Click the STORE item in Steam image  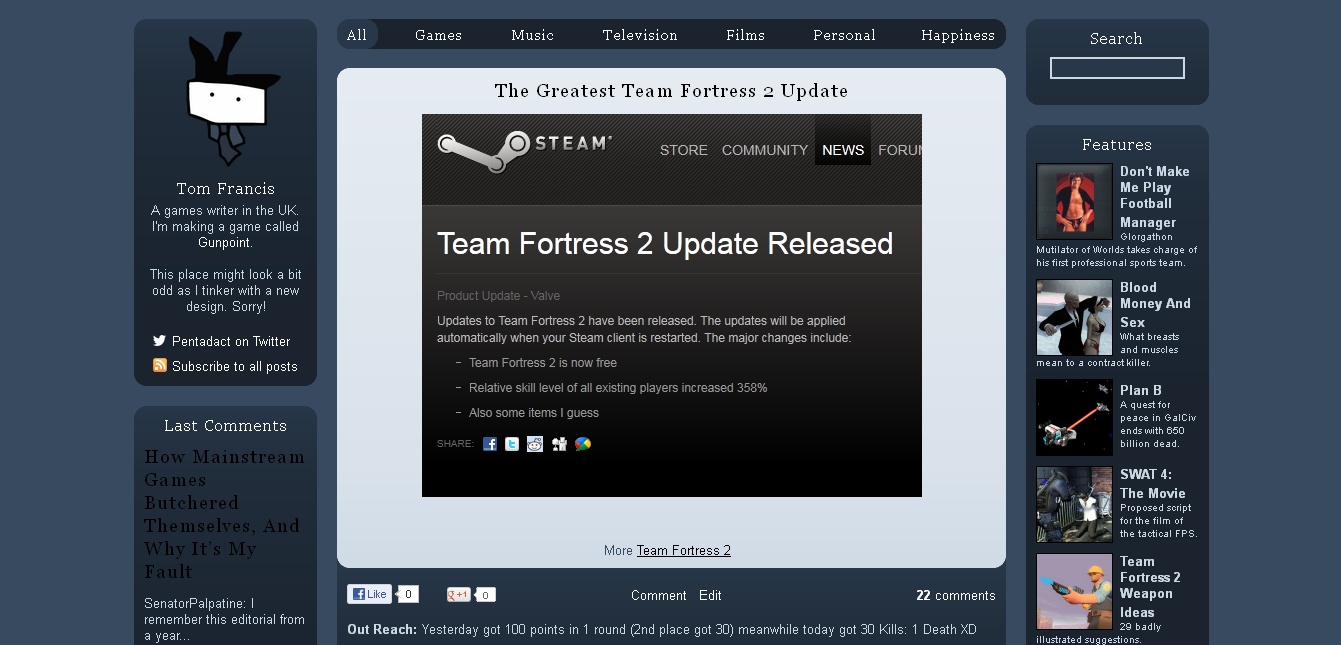tap(684, 150)
